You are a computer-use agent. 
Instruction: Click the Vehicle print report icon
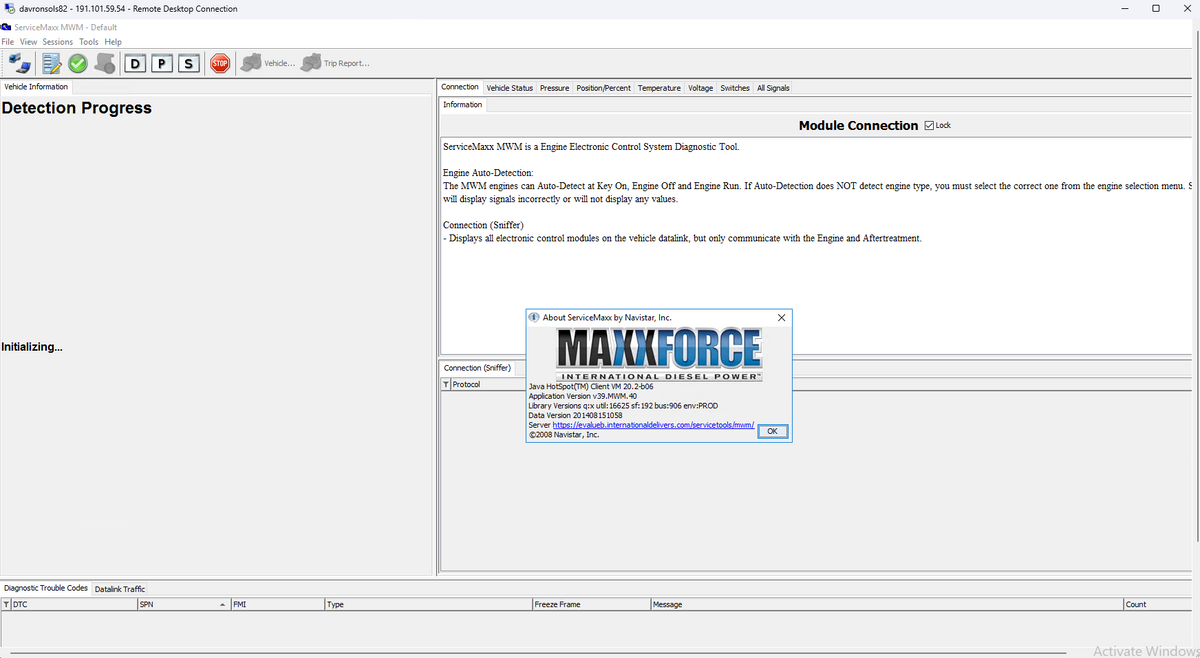pos(251,63)
